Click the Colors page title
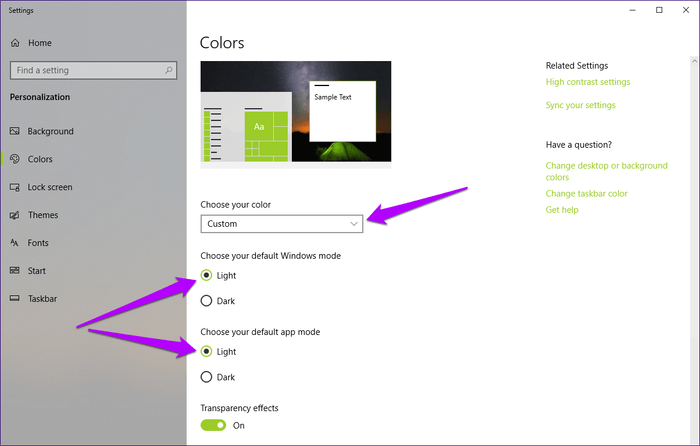700x446 pixels. tap(222, 43)
